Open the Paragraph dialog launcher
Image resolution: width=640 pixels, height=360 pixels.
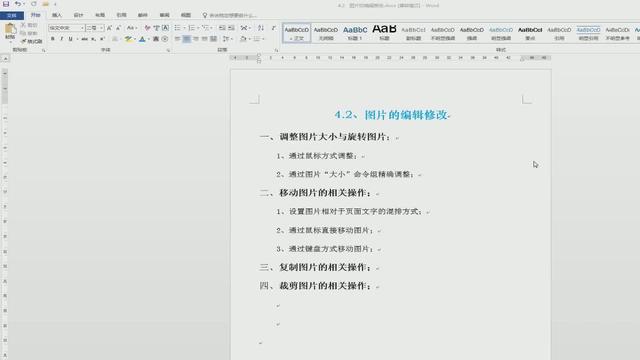(x=276, y=50)
